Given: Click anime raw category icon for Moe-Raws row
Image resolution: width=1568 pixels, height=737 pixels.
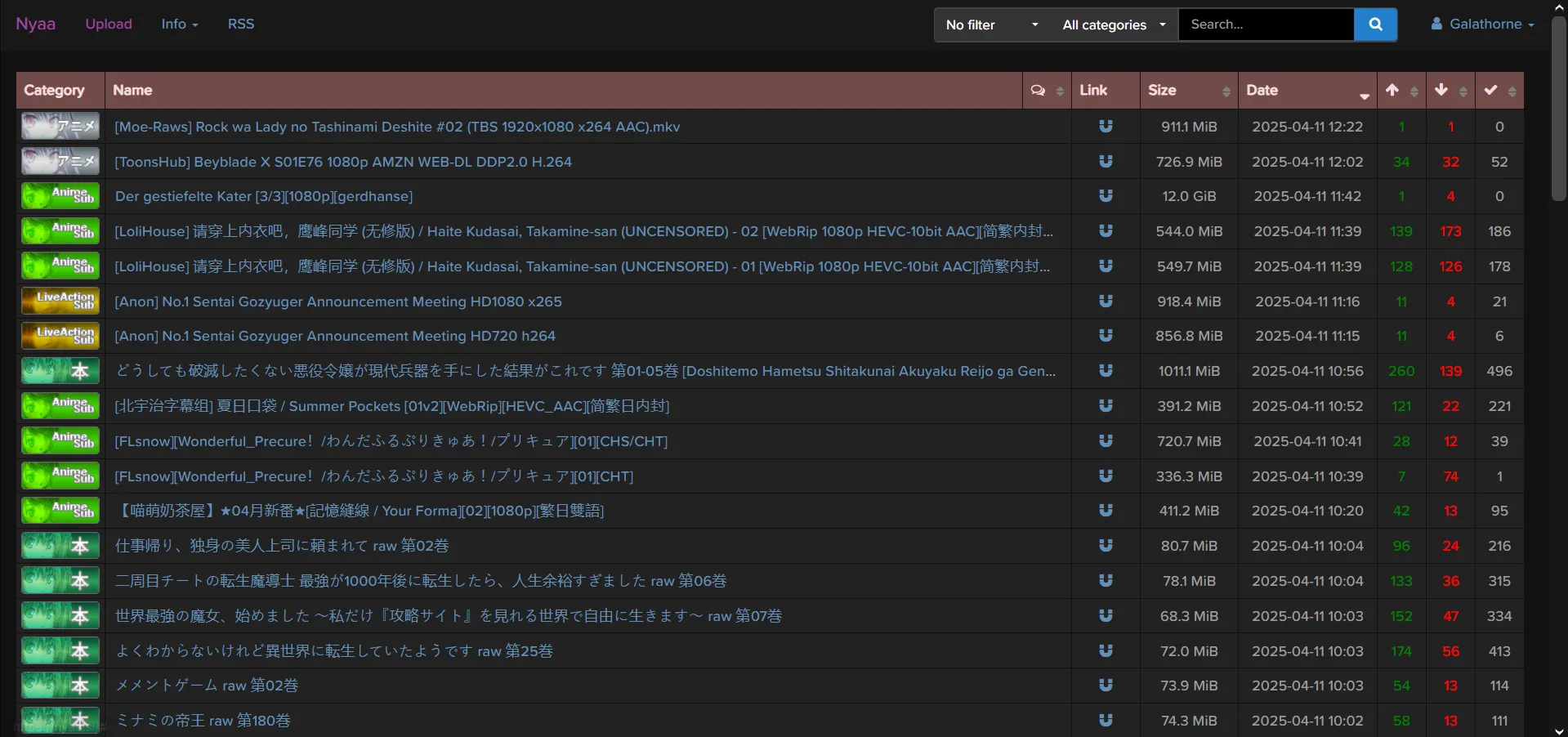Looking at the screenshot, I should click(60, 126).
